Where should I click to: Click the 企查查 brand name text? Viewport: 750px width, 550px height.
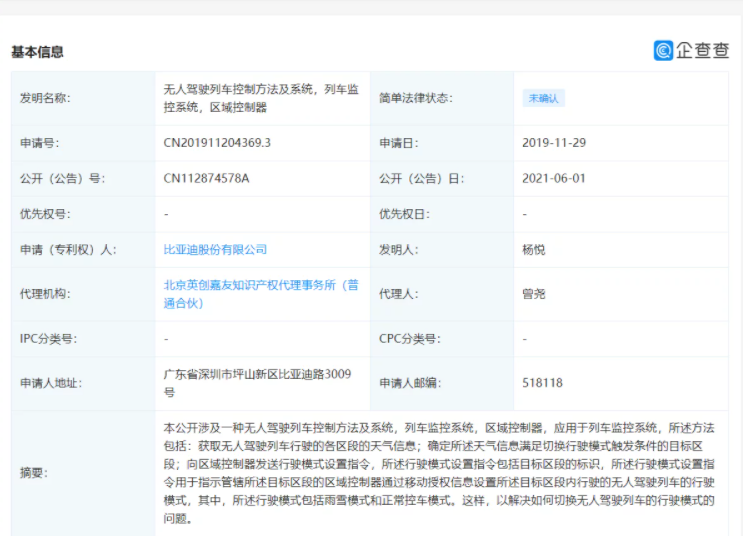pyautogui.click(x=702, y=50)
